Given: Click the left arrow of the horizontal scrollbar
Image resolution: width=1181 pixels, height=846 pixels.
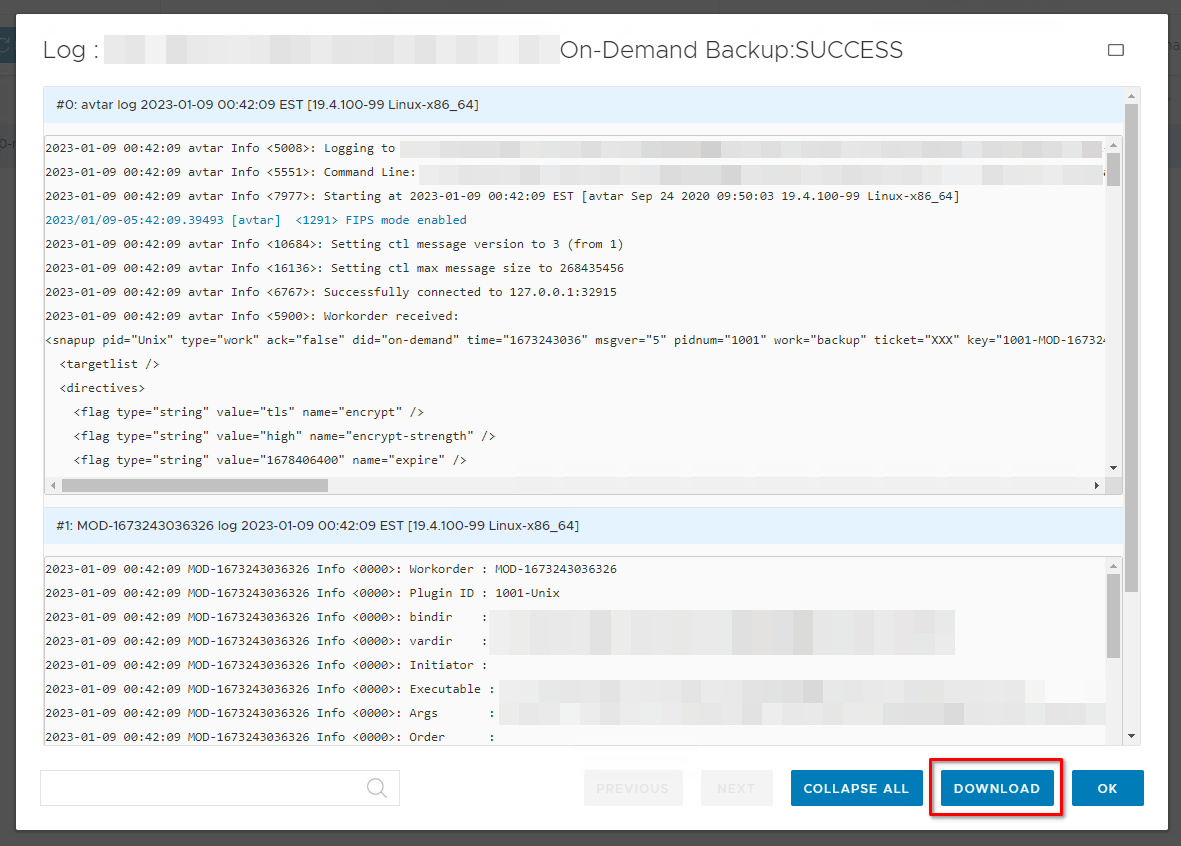Looking at the screenshot, I should coord(52,485).
